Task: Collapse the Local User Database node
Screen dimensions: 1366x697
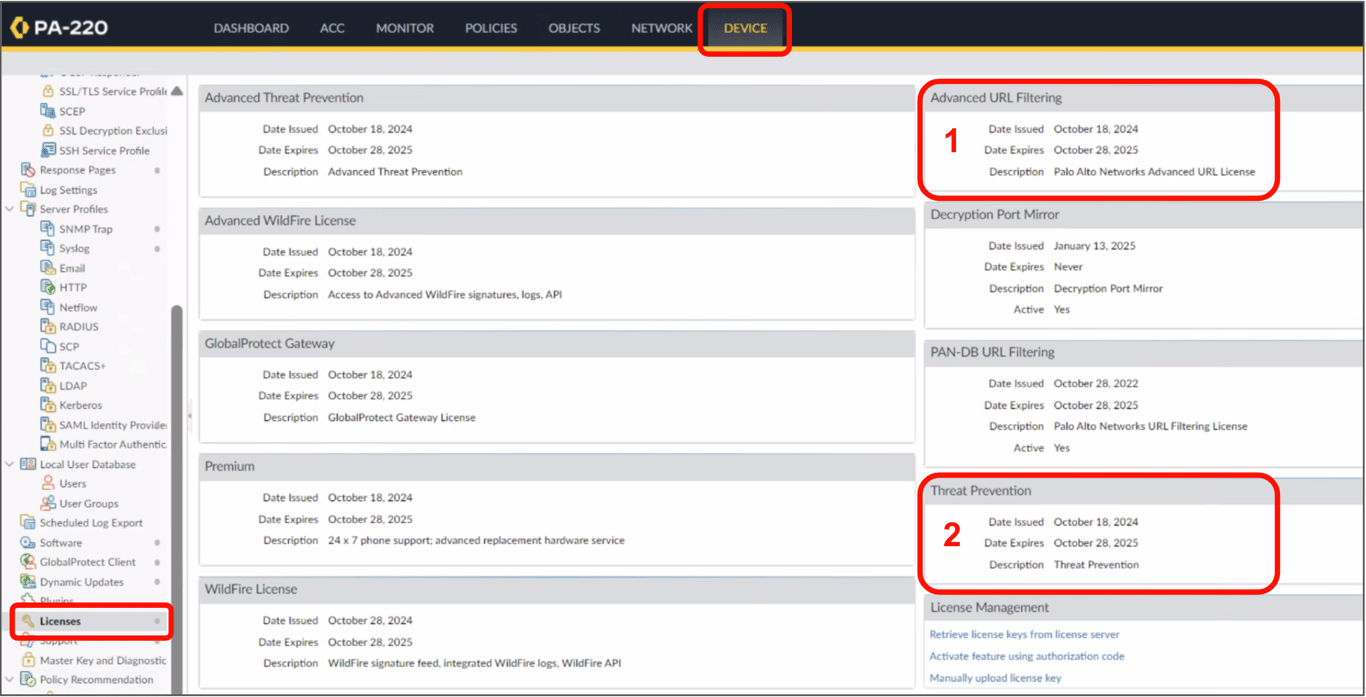Action: click(x=10, y=464)
